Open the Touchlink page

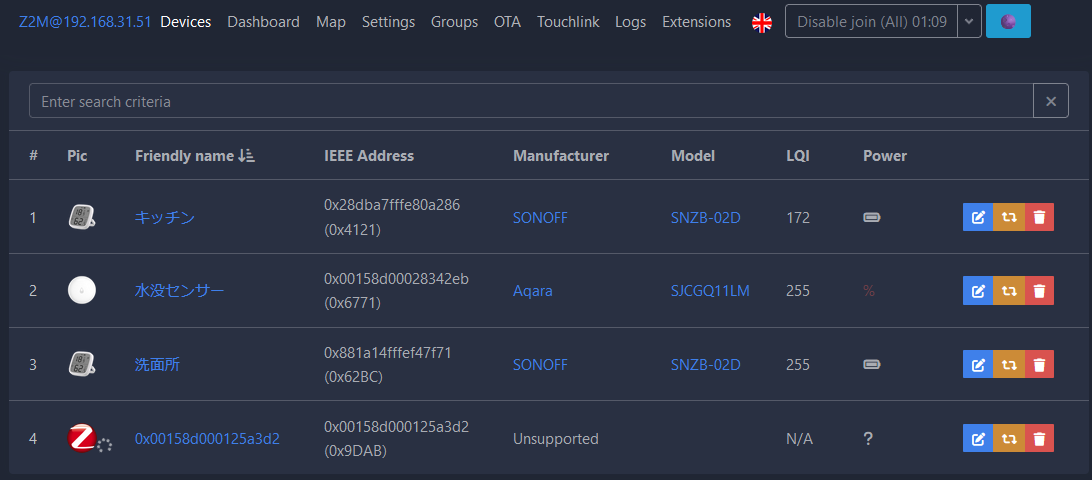click(568, 22)
